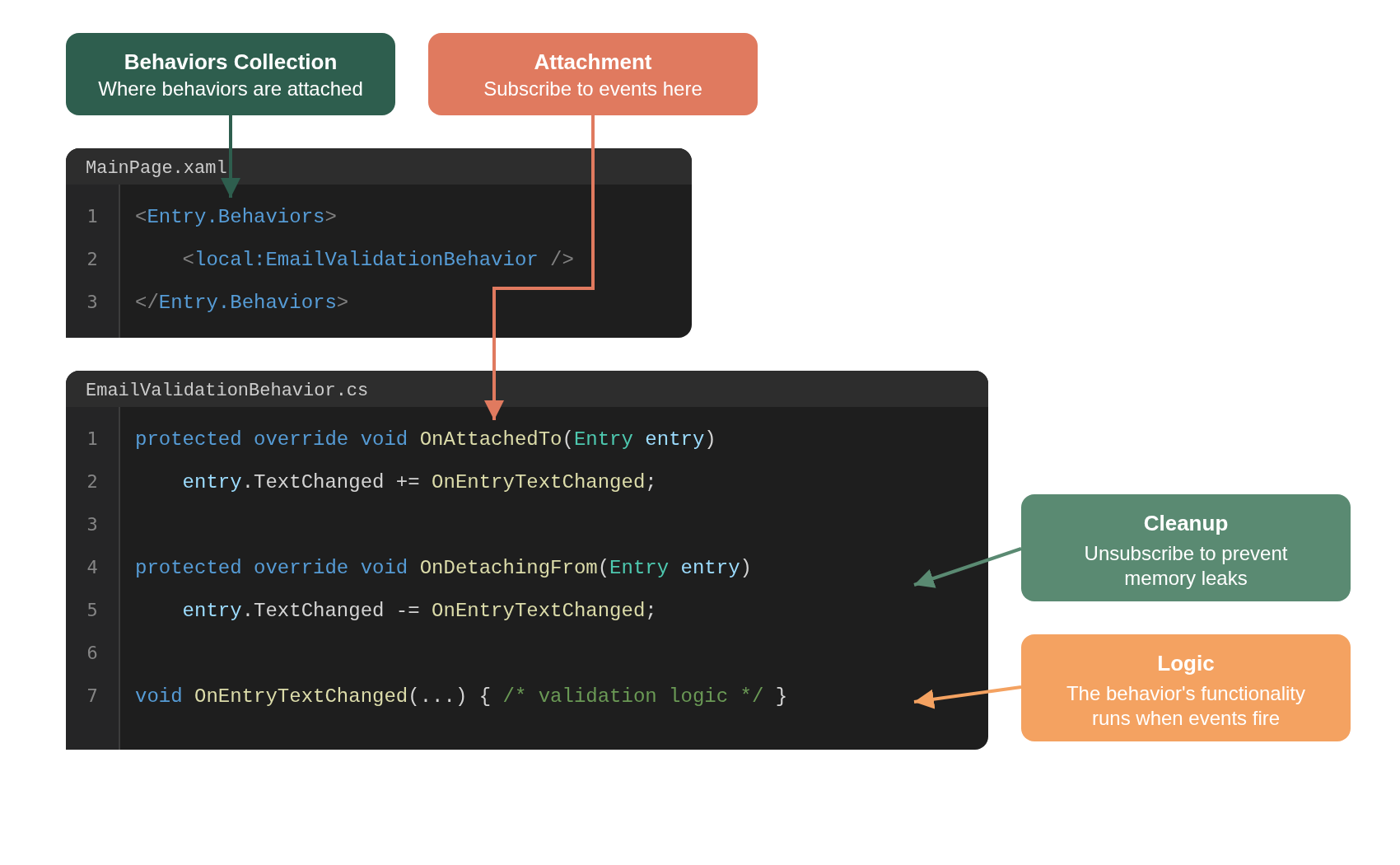Viewport: 1400px width, 865px height.
Task: Click 'Subscribe to events here' subtitle
Action: [593, 89]
